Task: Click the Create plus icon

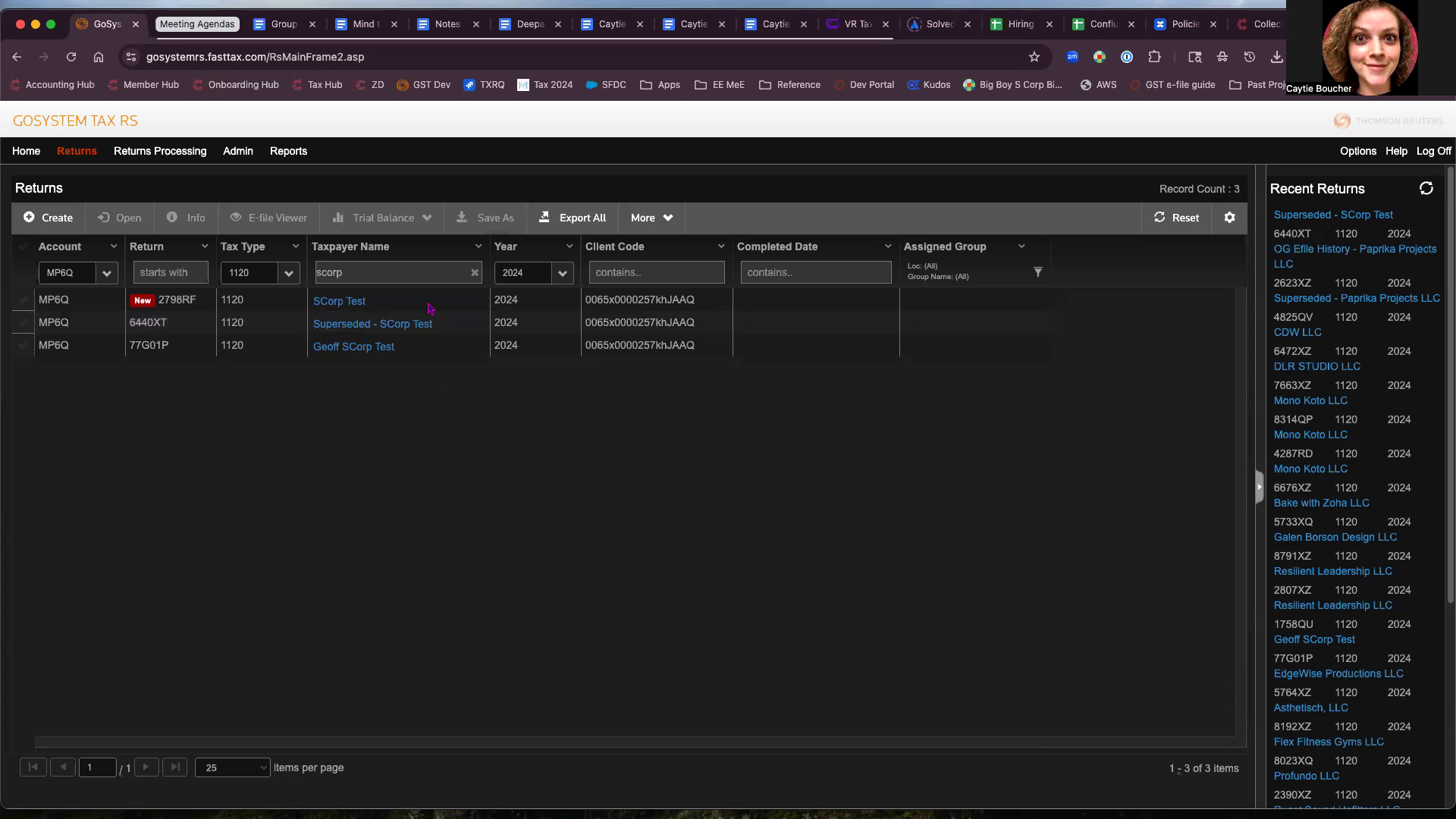Action: pyautogui.click(x=29, y=218)
